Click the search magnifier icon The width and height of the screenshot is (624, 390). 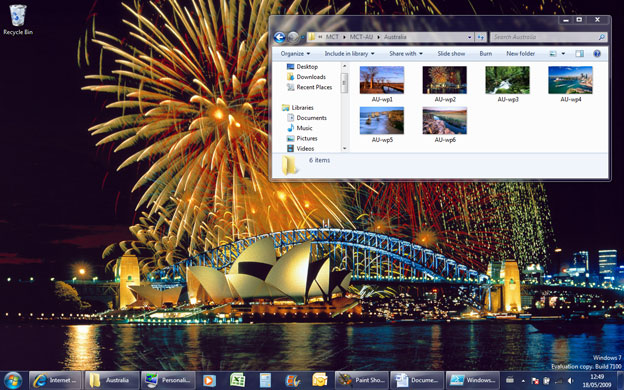pos(602,37)
